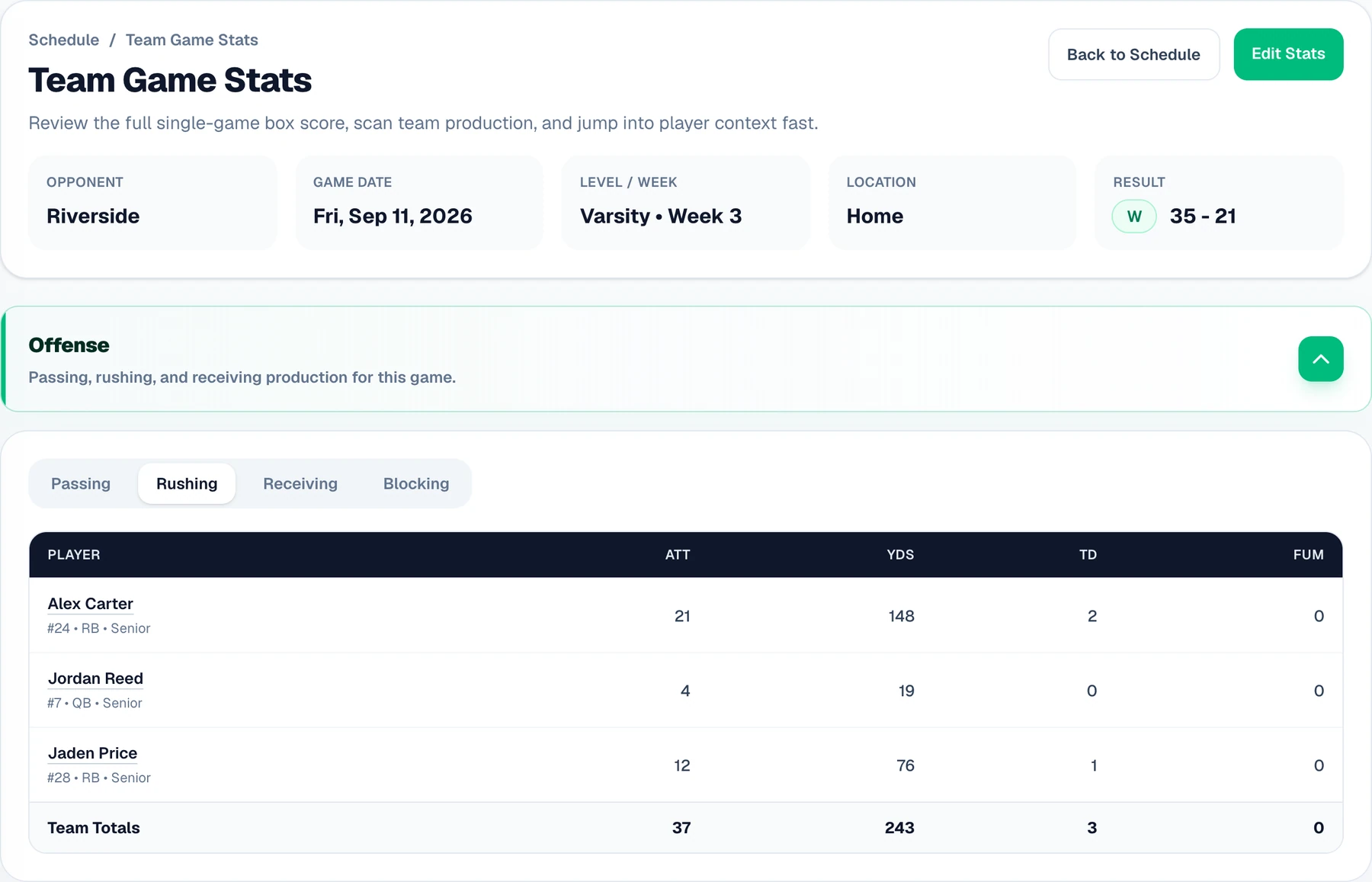Click the YDS column header
Screen dimensions: 1372x882
900,555
